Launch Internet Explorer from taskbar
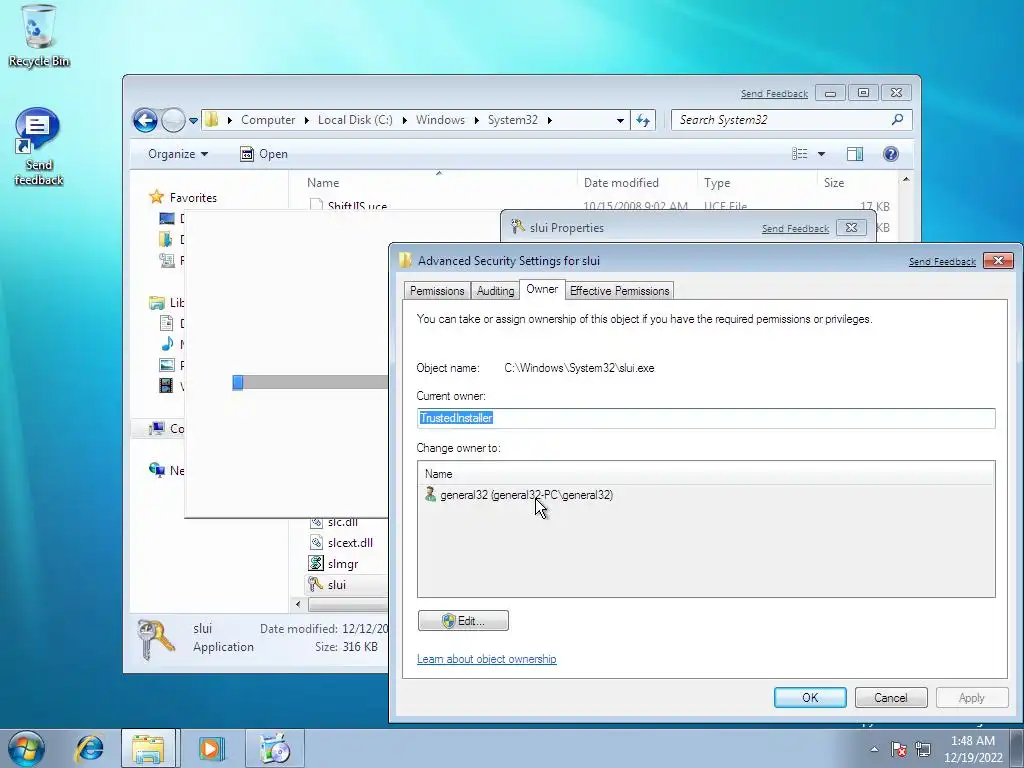The image size is (1024, 768). 89,748
